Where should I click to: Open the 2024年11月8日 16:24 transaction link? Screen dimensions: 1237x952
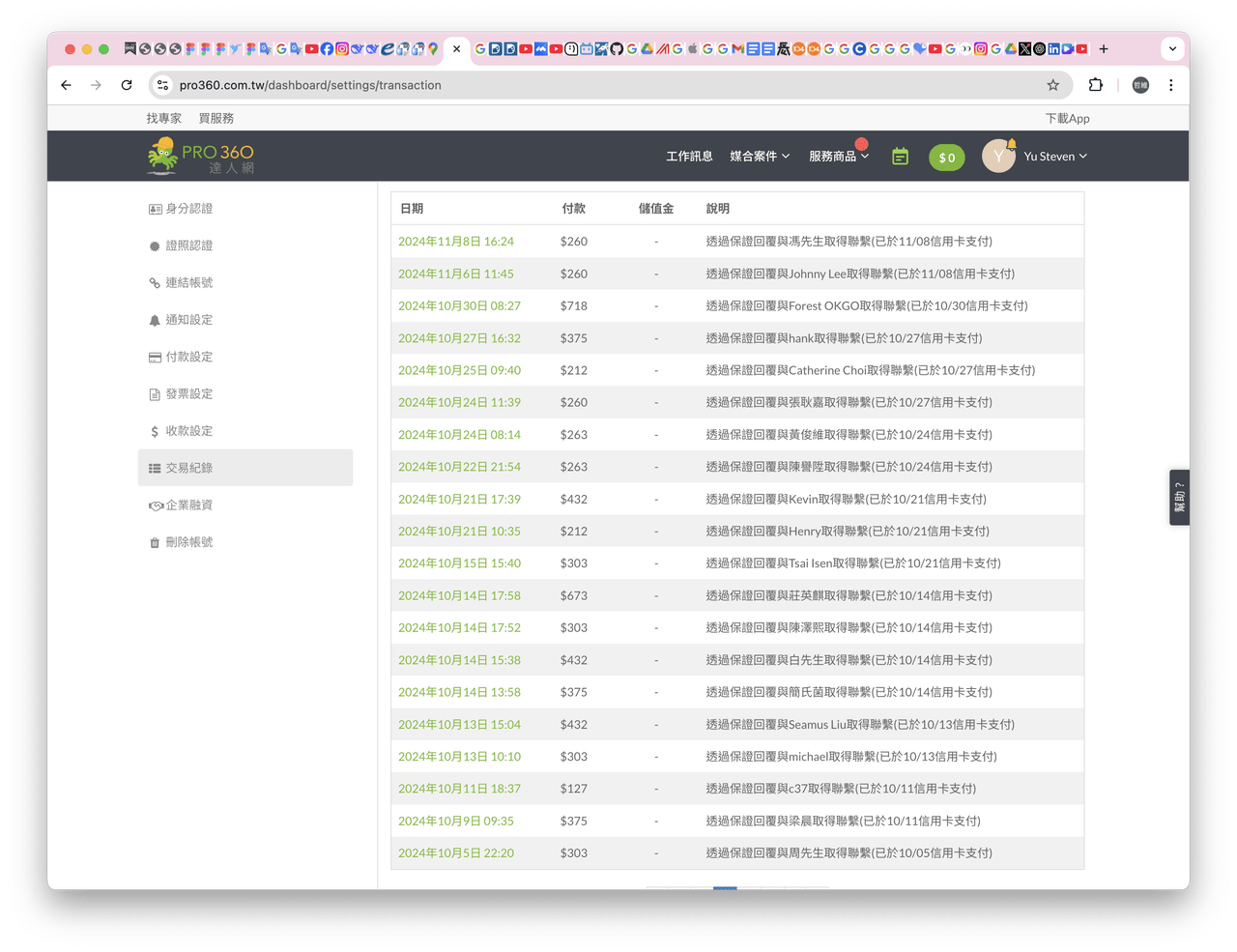(x=456, y=242)
